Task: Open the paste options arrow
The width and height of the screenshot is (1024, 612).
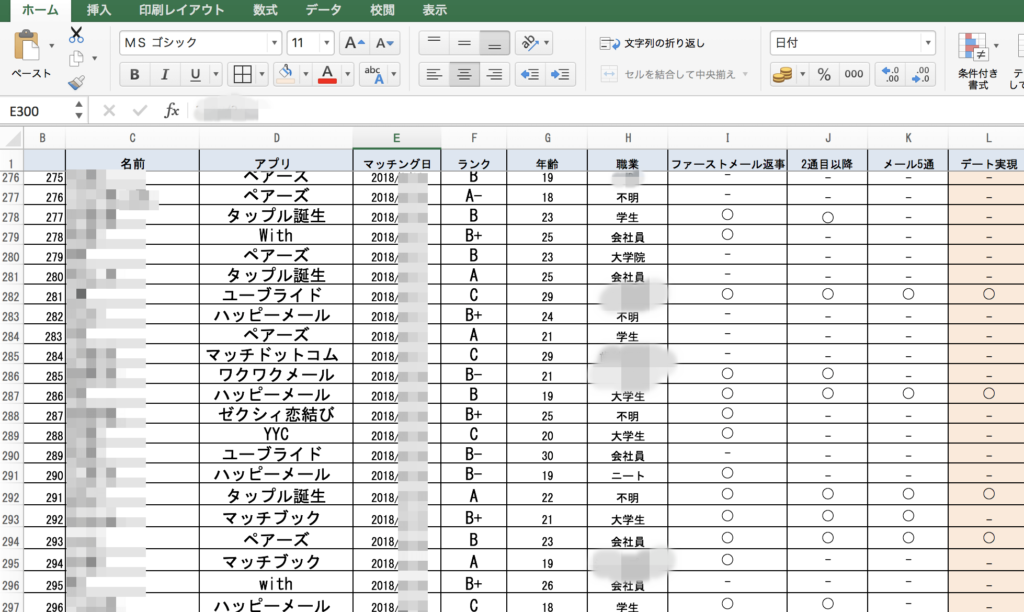Action: pos(52,46)
